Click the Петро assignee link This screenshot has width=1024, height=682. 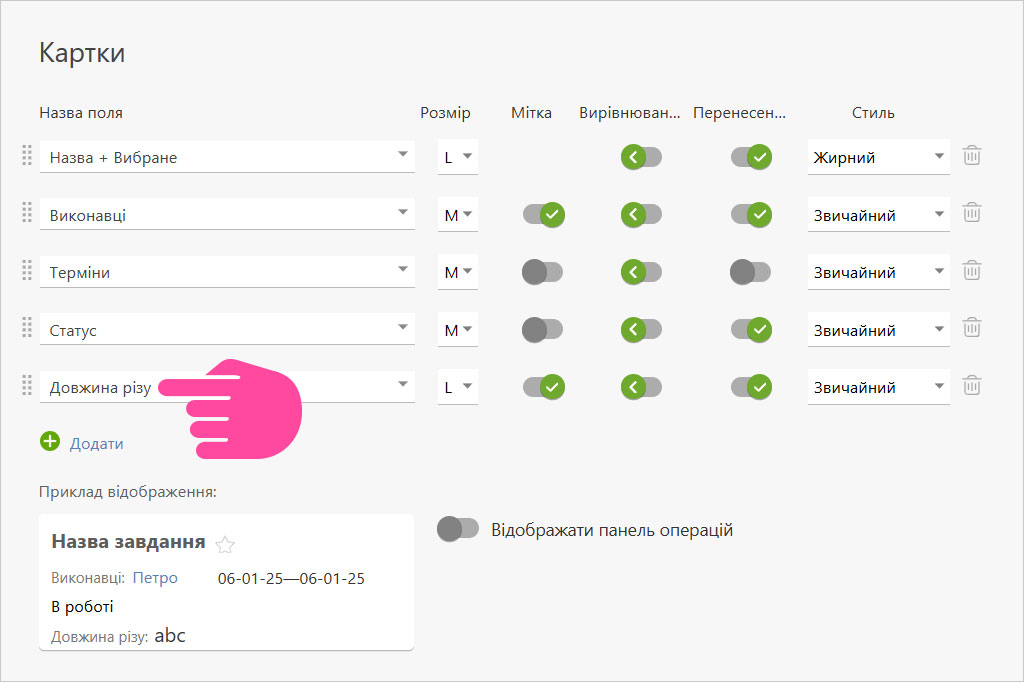click(x=155, y=578)
